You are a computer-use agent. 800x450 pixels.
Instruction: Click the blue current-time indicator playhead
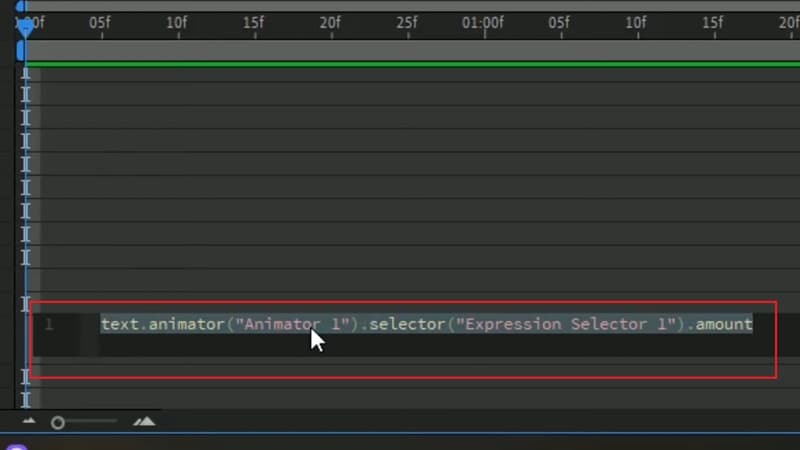[x=25, y=28]
